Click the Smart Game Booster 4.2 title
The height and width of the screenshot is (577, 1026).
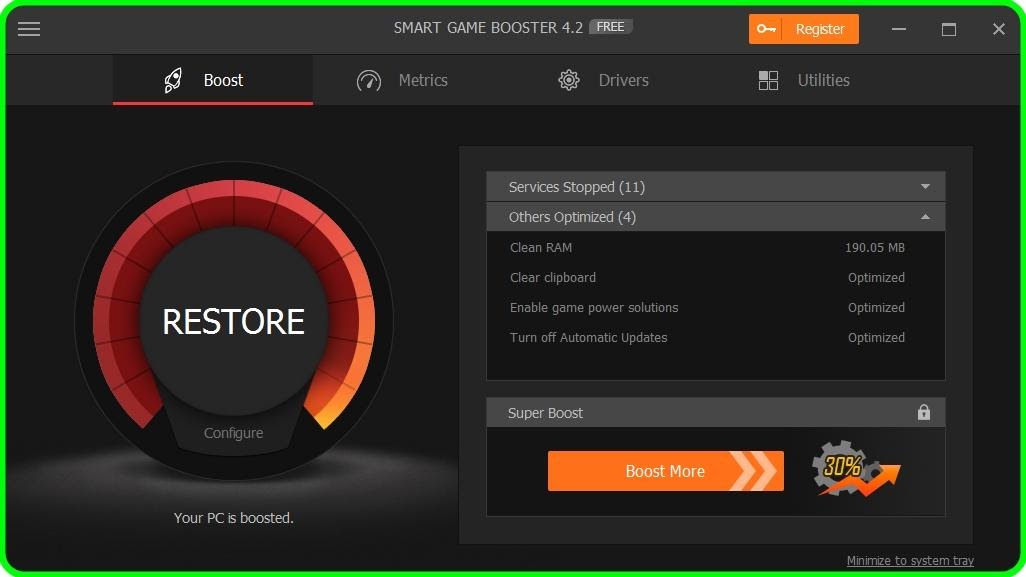click(488, 27)
